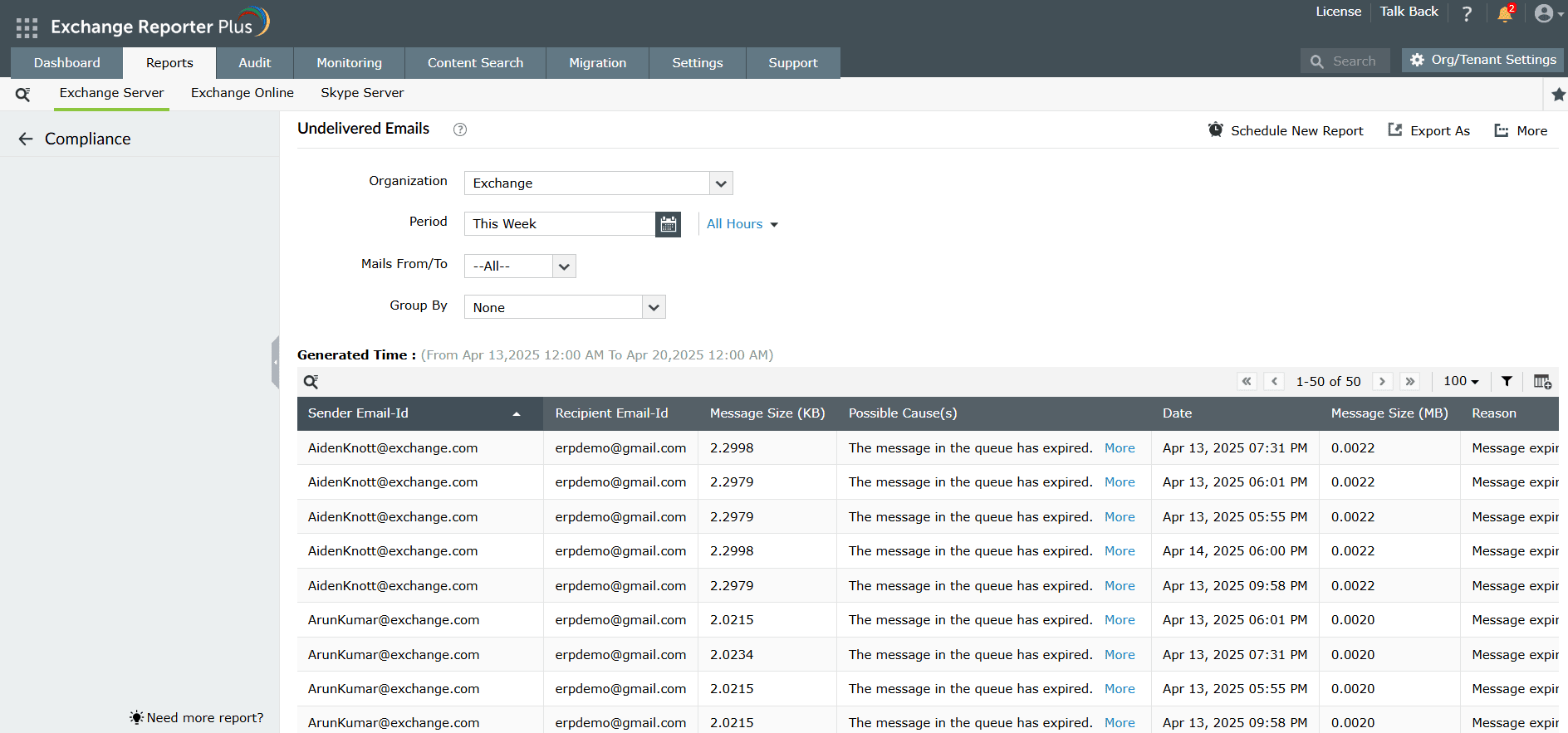1568x733 pixels.
Task: Open the More actions menu
Action: (x=1521, y=130)
